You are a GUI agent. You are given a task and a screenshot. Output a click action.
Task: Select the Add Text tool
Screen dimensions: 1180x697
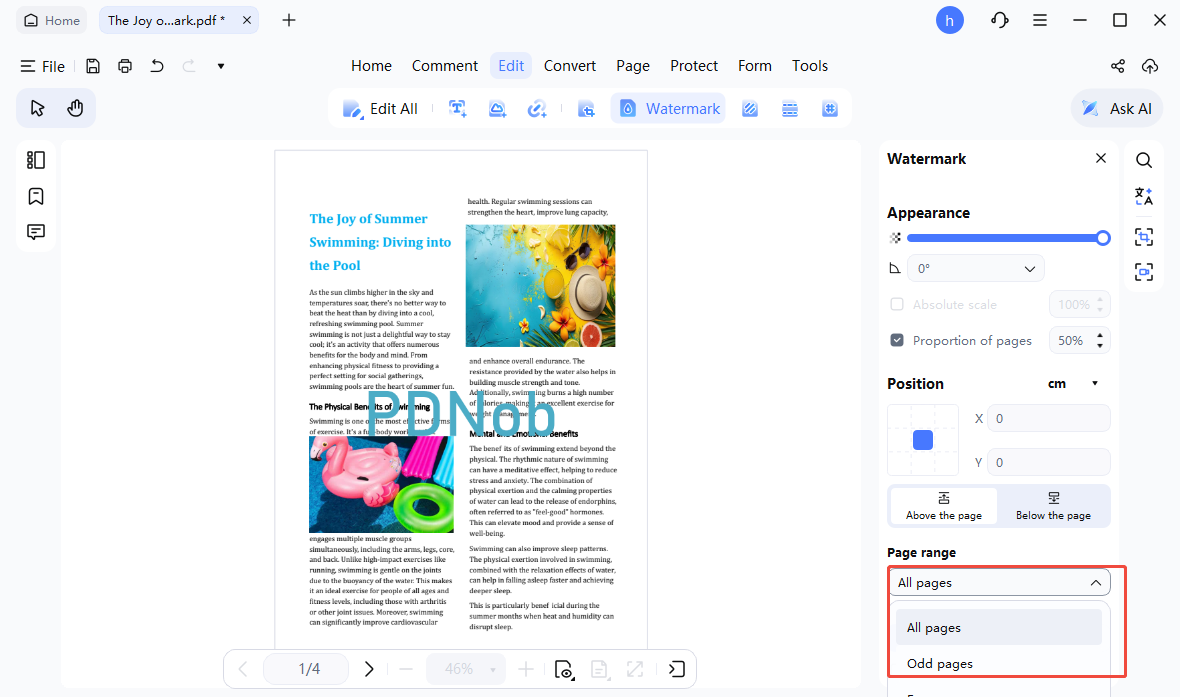457,108
